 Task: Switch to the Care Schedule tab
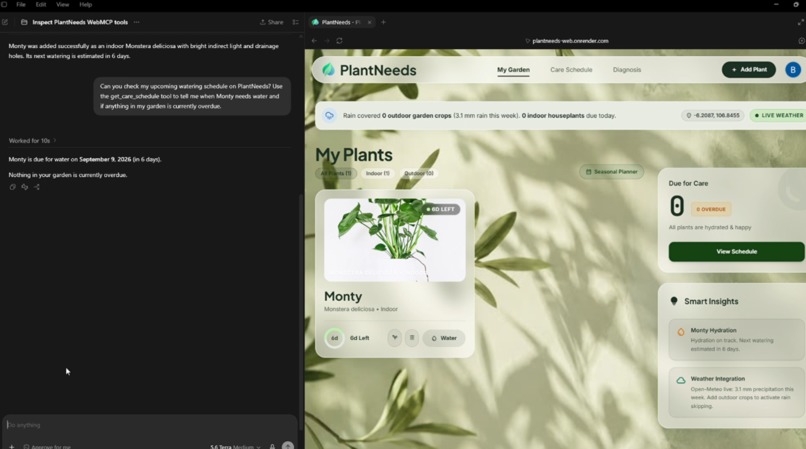(571, 69)
